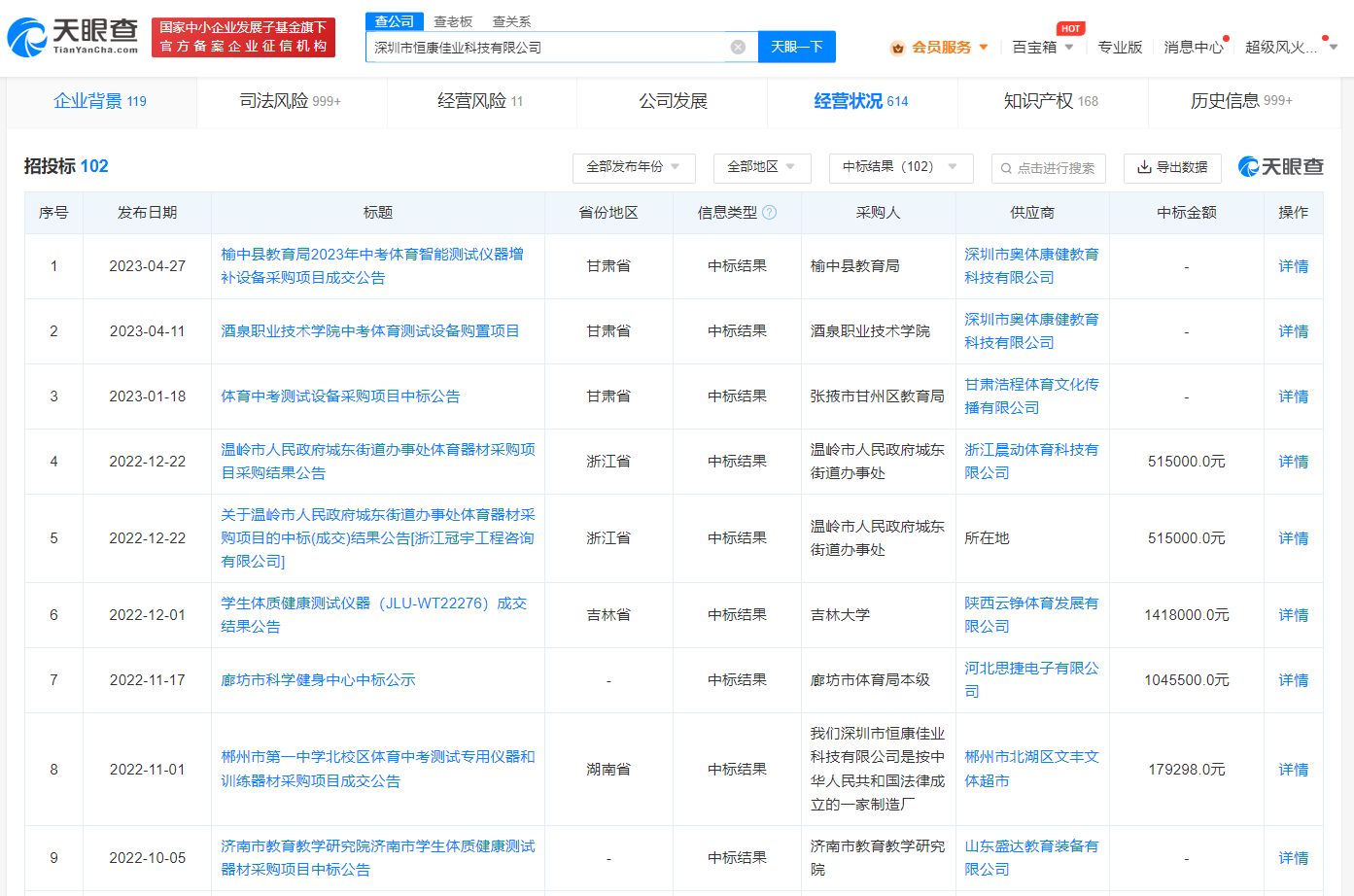Switch to the 经营状况 tab
The width and height of the screenshot is (1354, 896).
point(861,101)
